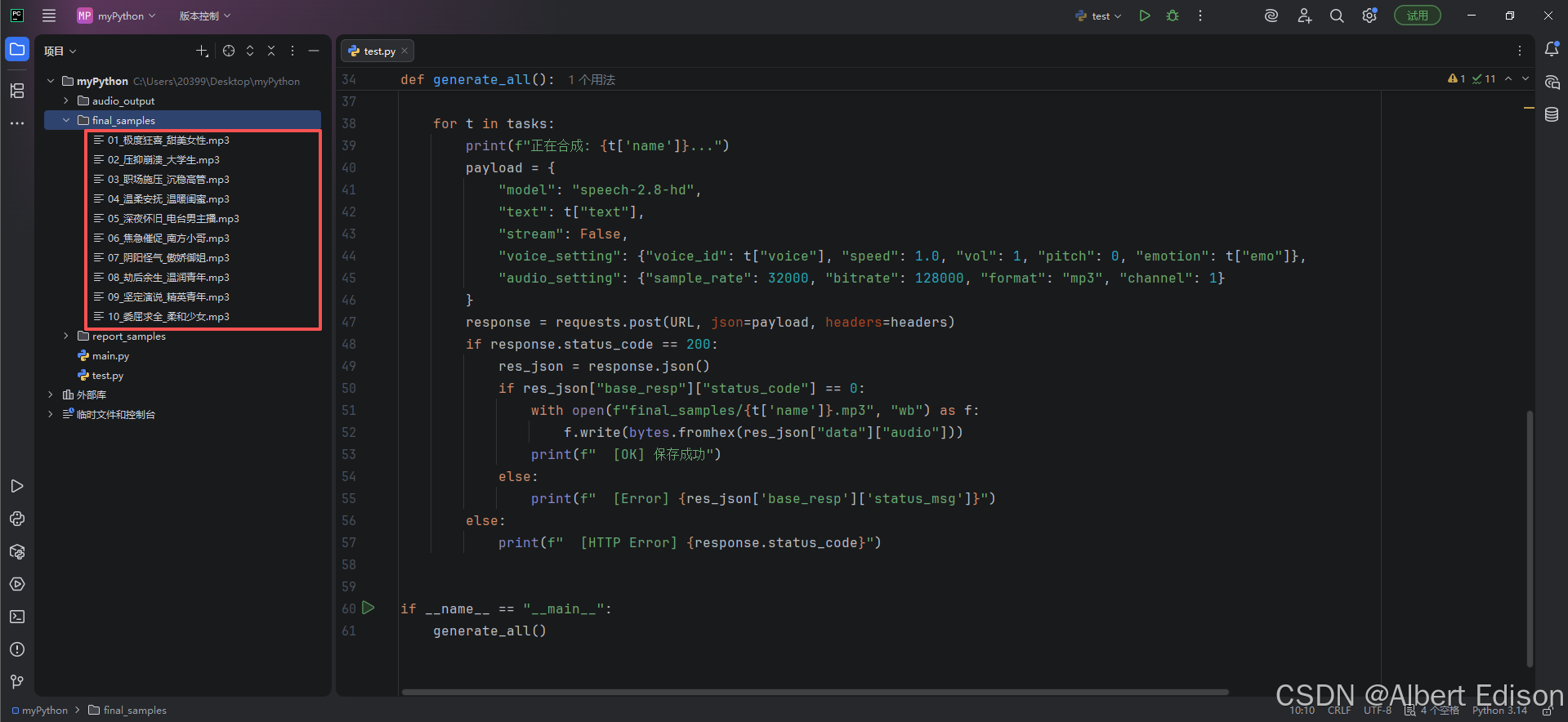Go to previous highlighted problem arrow
The image size is (1568, 722).
pyautogui.click(x=1508, y=78)
